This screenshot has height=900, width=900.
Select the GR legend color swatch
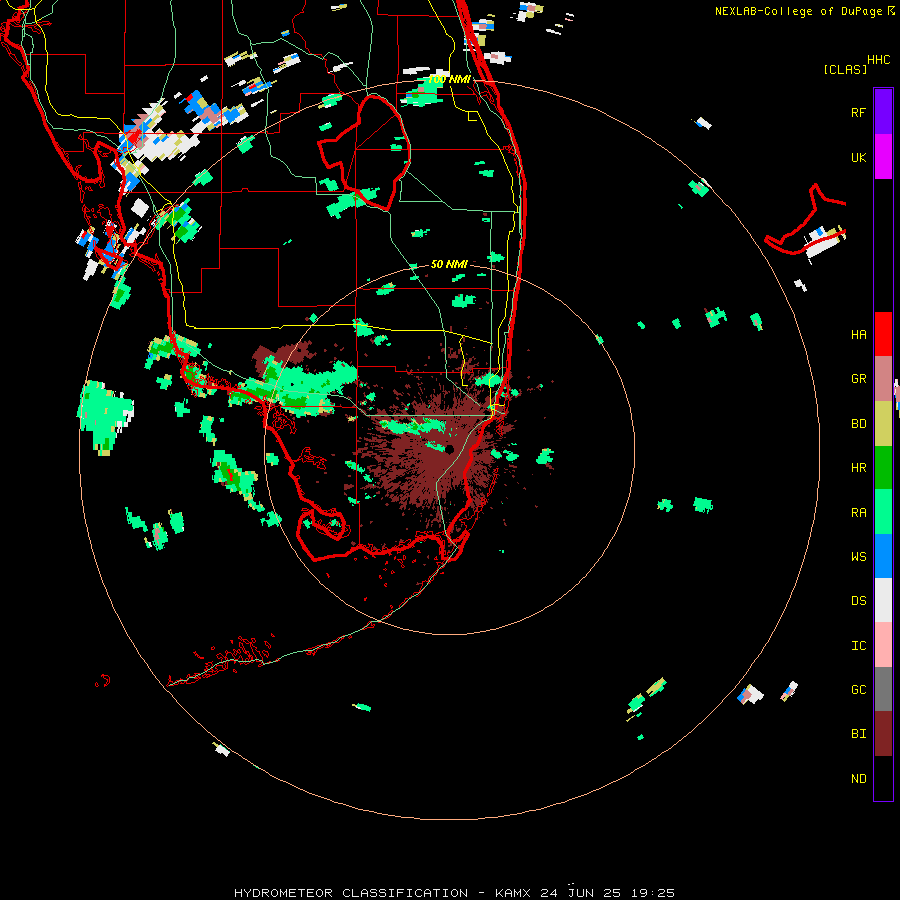pos(883,379)
